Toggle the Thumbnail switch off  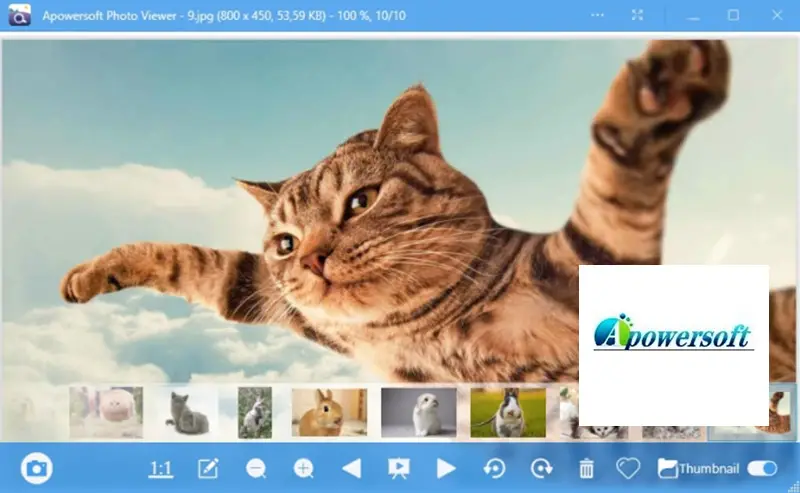[x=762, y=469]
